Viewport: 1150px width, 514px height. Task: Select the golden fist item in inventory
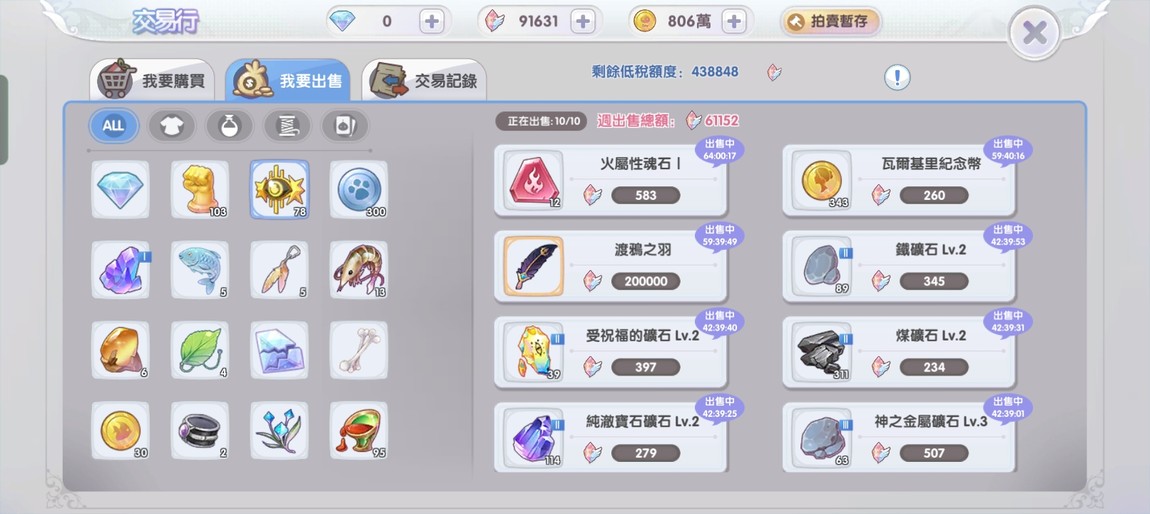click(x=199, y=189)
